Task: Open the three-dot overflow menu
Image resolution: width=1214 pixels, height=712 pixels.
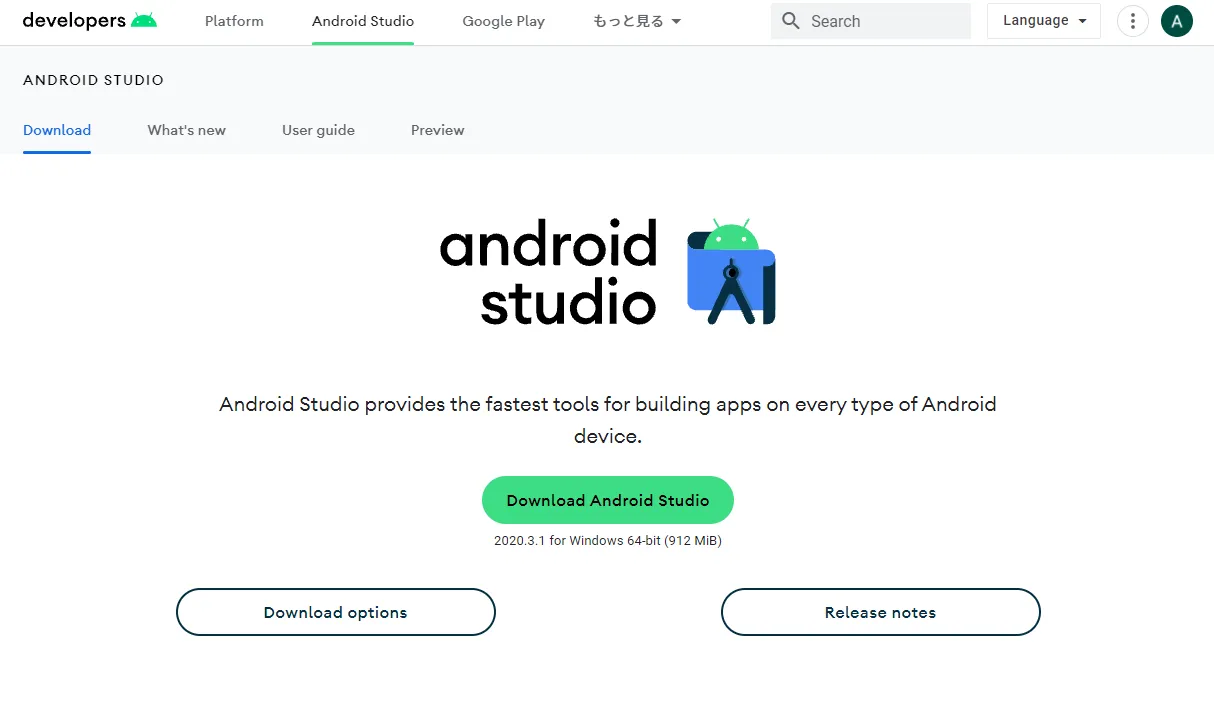Action: click(1132, 21)
